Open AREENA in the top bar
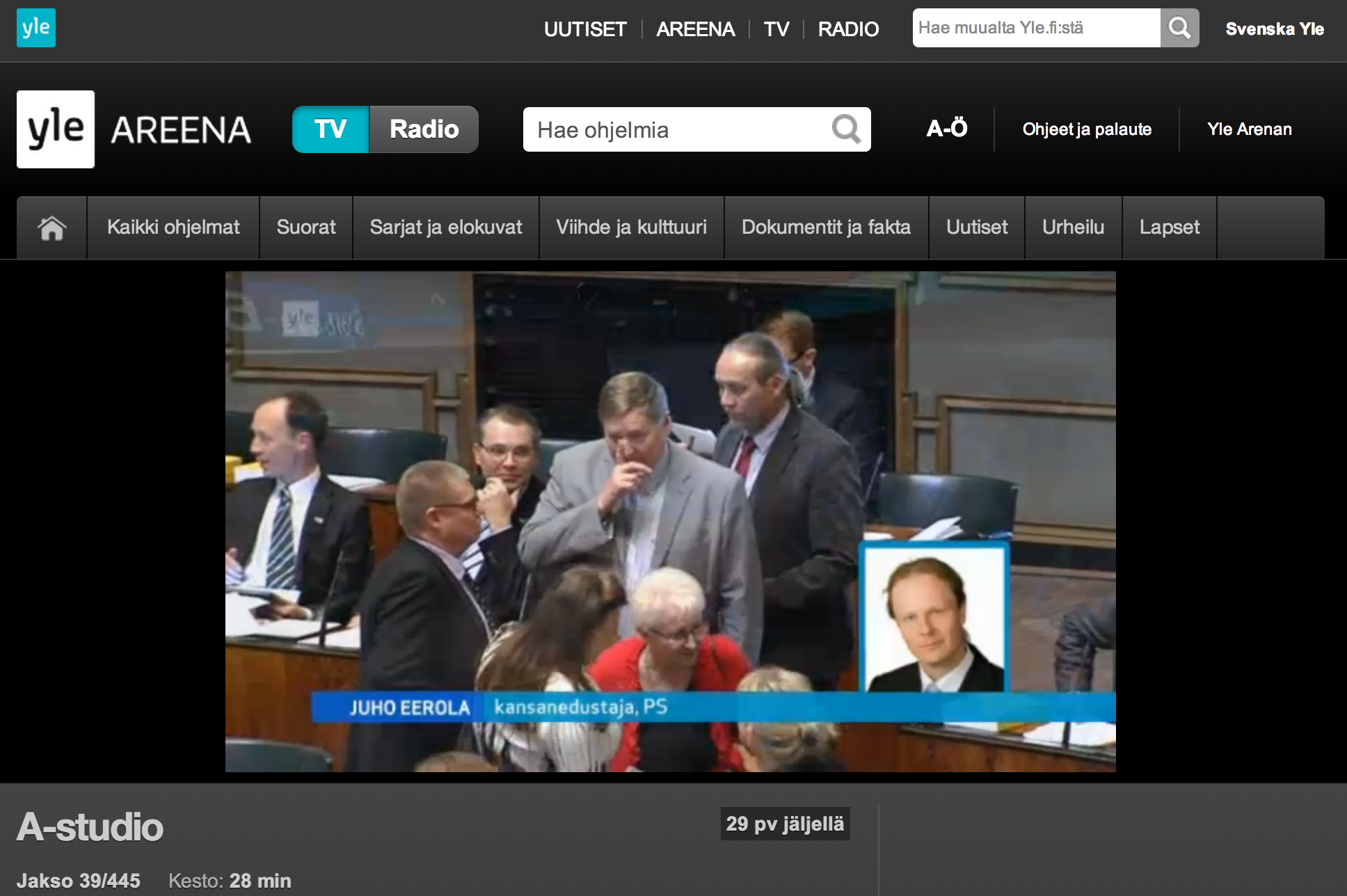 pyautogui.click(x=696, y=29)
